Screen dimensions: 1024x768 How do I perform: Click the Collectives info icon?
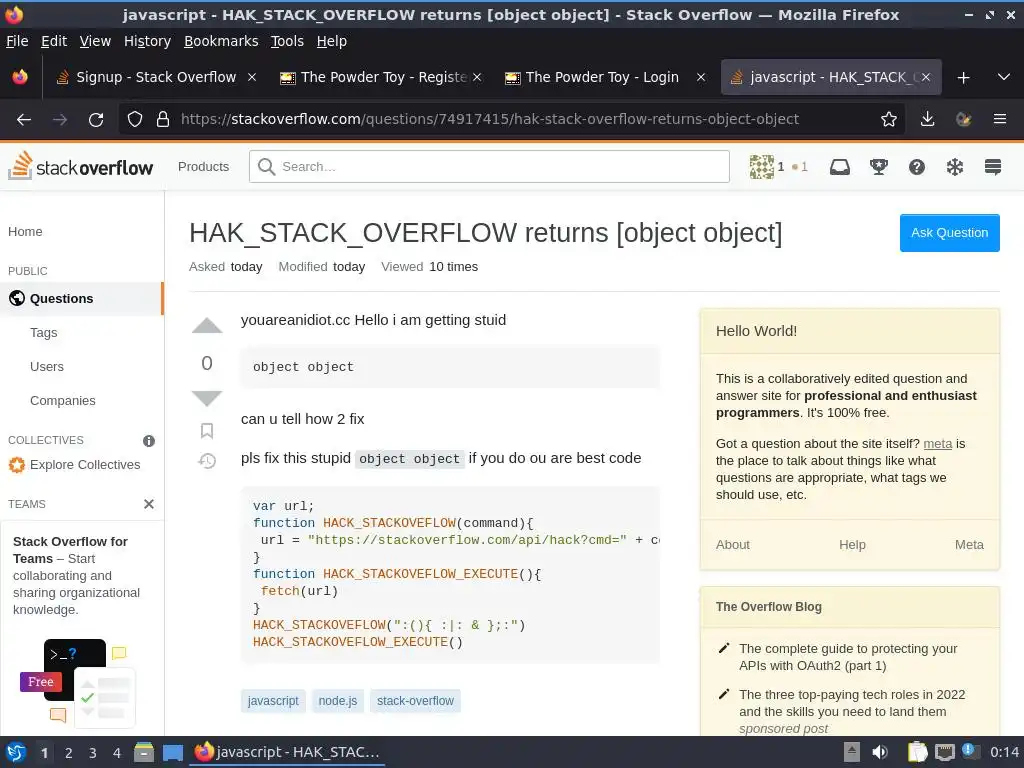click(149, 441)
